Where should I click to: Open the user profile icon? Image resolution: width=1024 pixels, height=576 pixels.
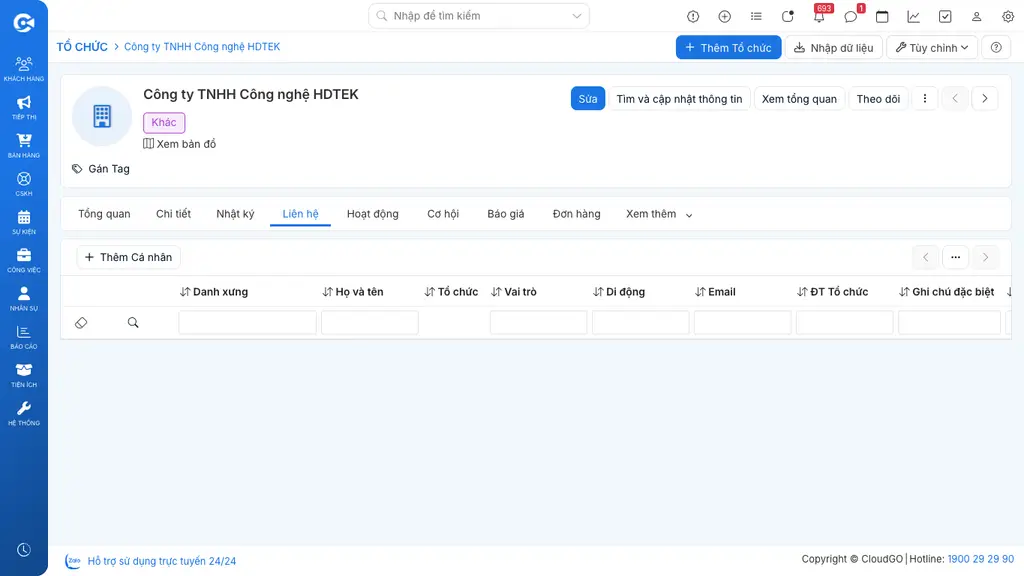point(976,16)
